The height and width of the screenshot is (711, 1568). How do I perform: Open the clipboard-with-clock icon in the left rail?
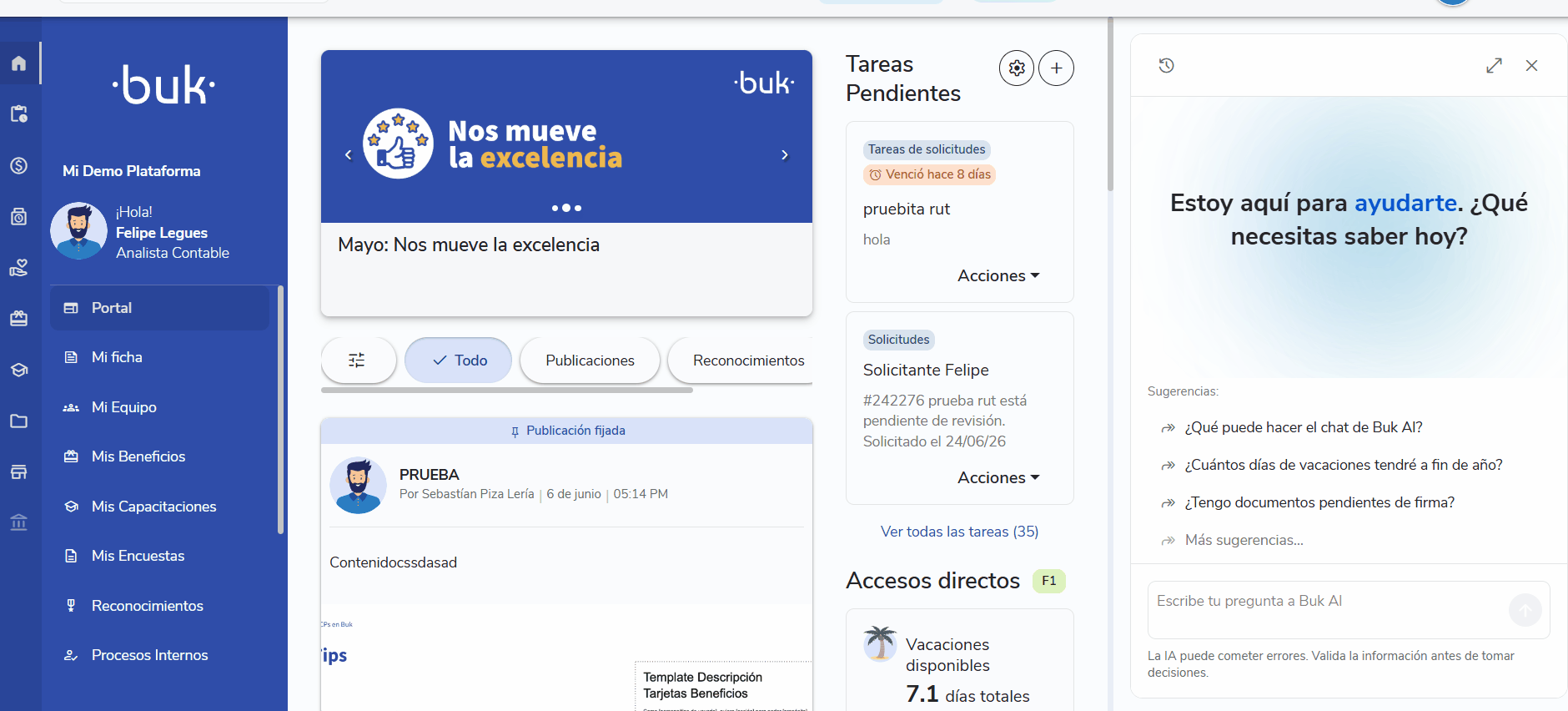point(18,114)
